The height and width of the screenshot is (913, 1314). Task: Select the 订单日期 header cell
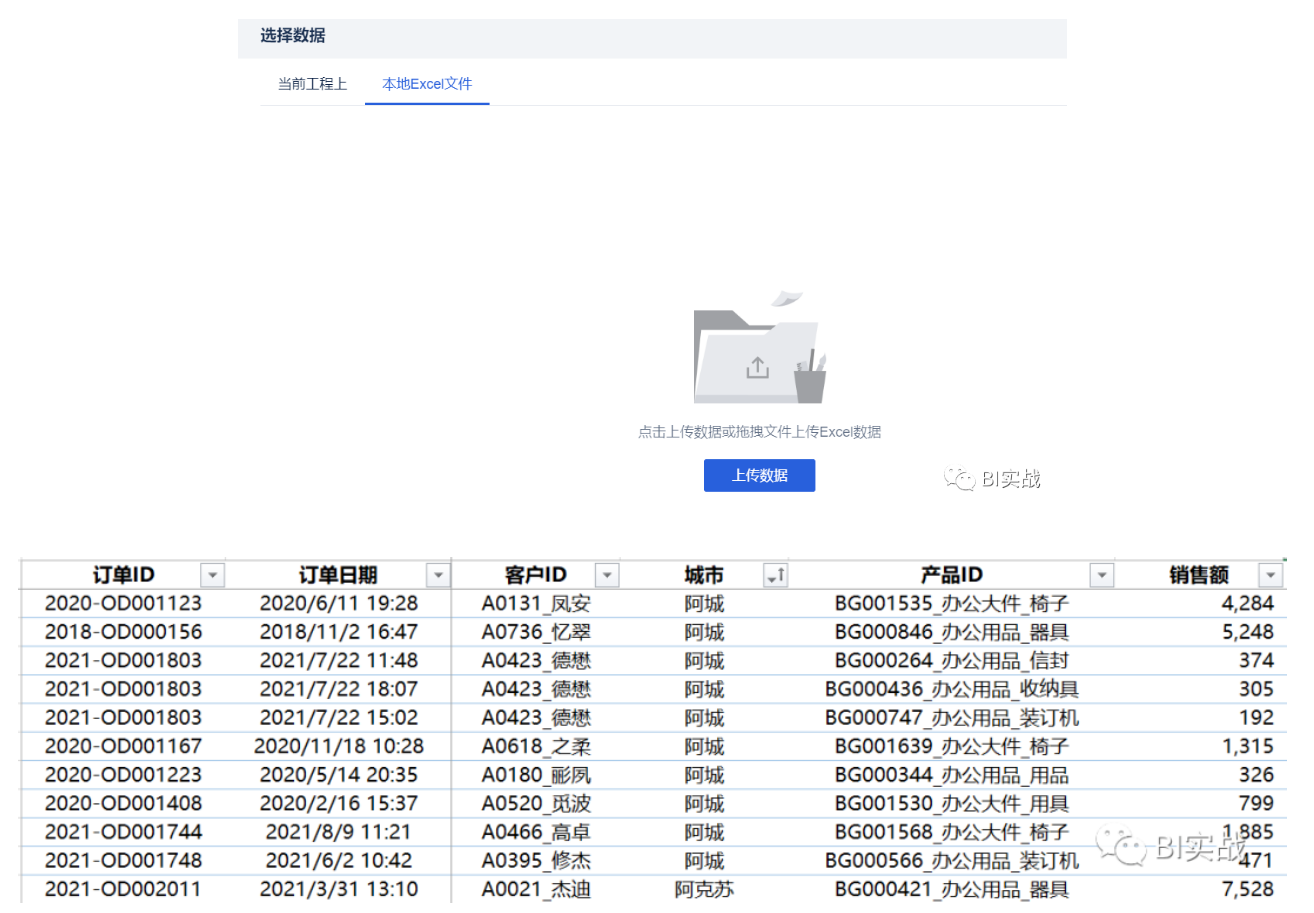point(339,575)
